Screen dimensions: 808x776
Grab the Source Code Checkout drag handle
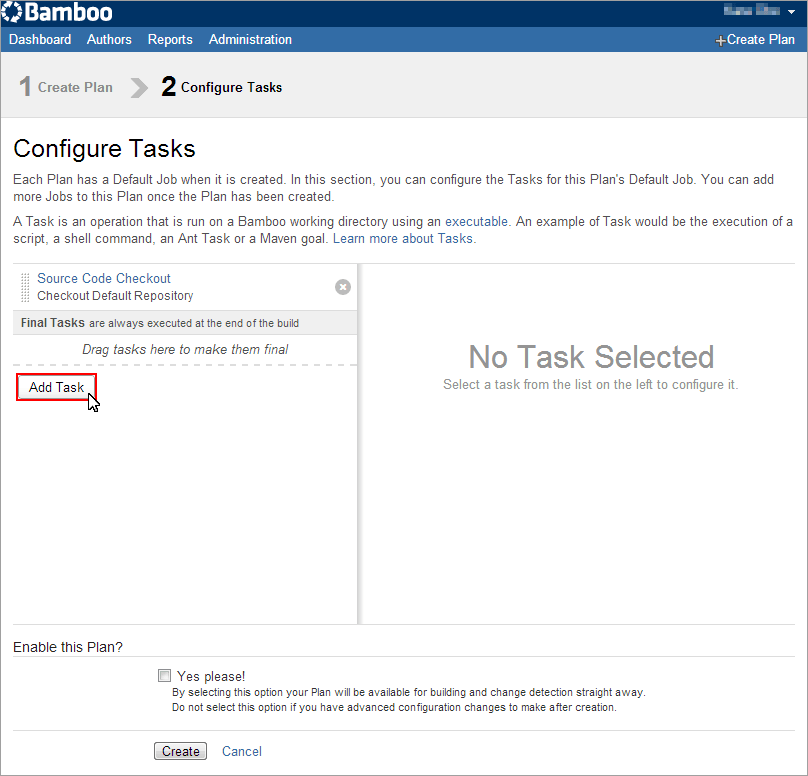point(25,288)
